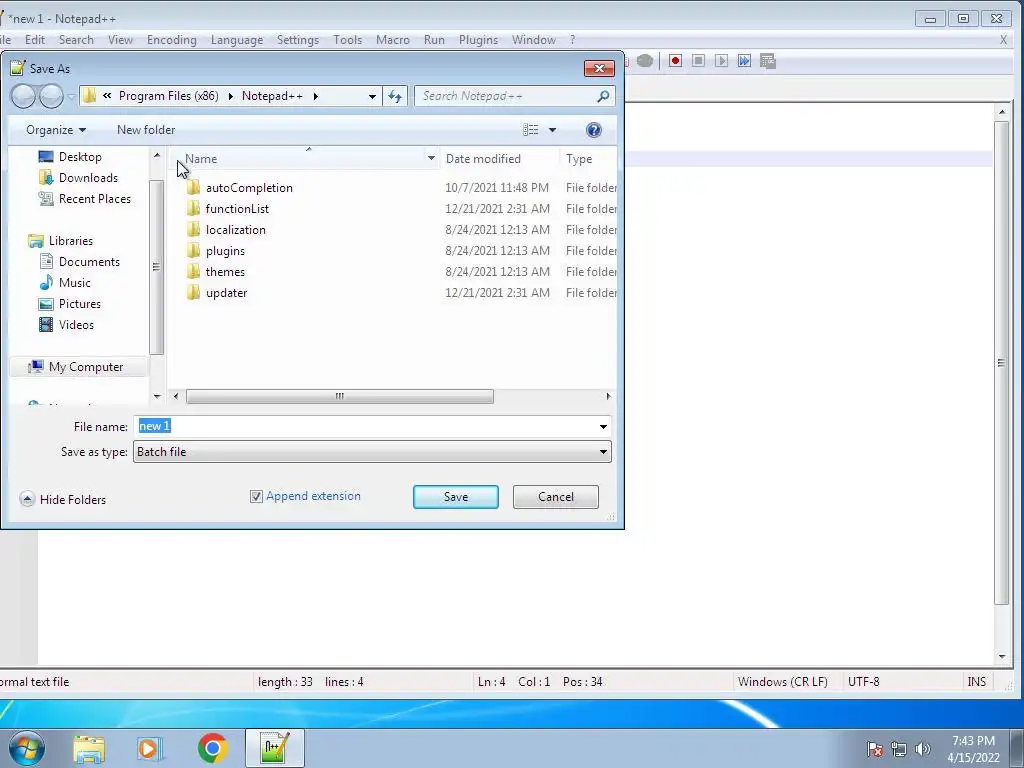Screen dimensions: 1024x768
Task: Click Program Files (x86) in the breadcrumb
Action: click(x=168, y=96)
